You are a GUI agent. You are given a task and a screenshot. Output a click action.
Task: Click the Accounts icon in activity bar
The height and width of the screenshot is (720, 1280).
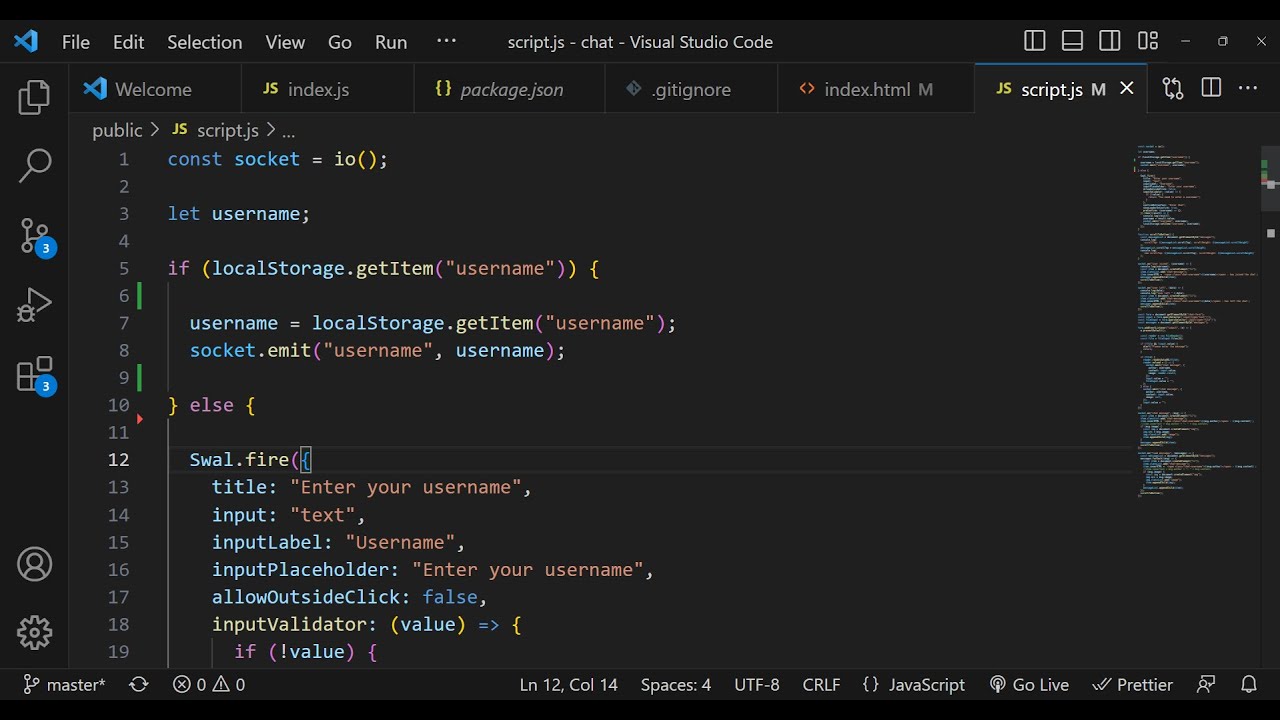(x=34, y=565)
